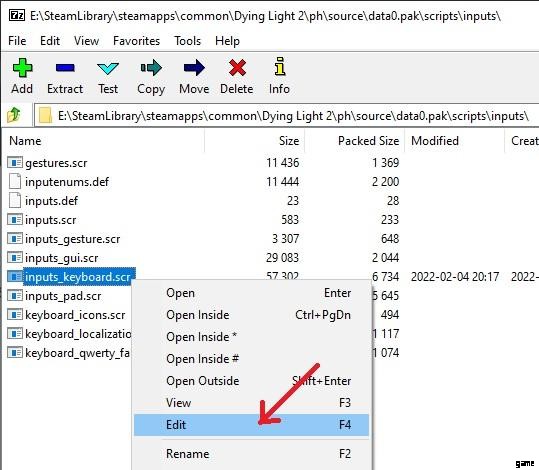The image size is (539, 470).
Task: Choose Rename in the context menu
Action: pyautogui.click(x=251, y=454)
